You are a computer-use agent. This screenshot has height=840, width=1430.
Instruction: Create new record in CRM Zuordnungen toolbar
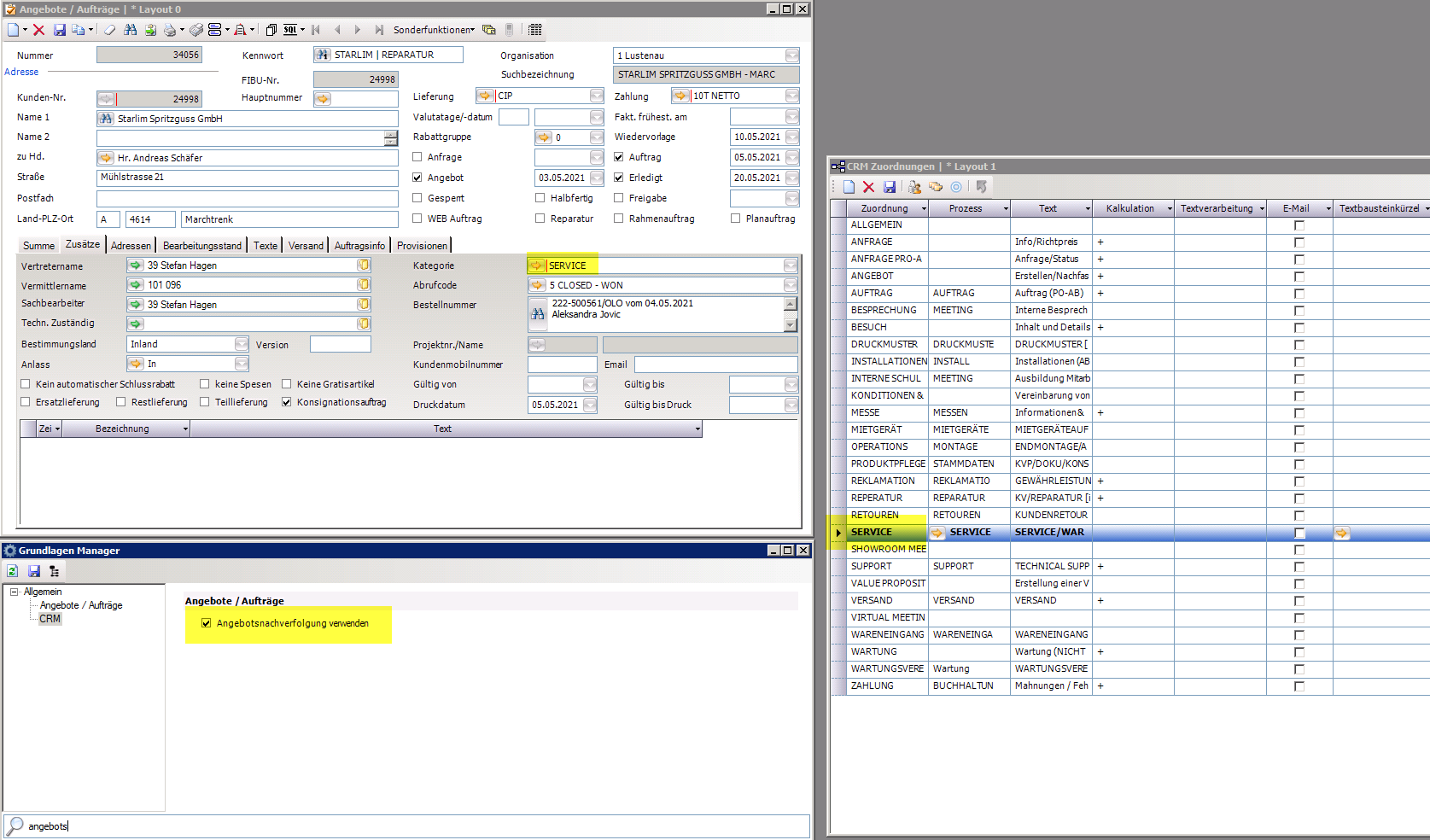pyautogui.click(x=849, y=187)
